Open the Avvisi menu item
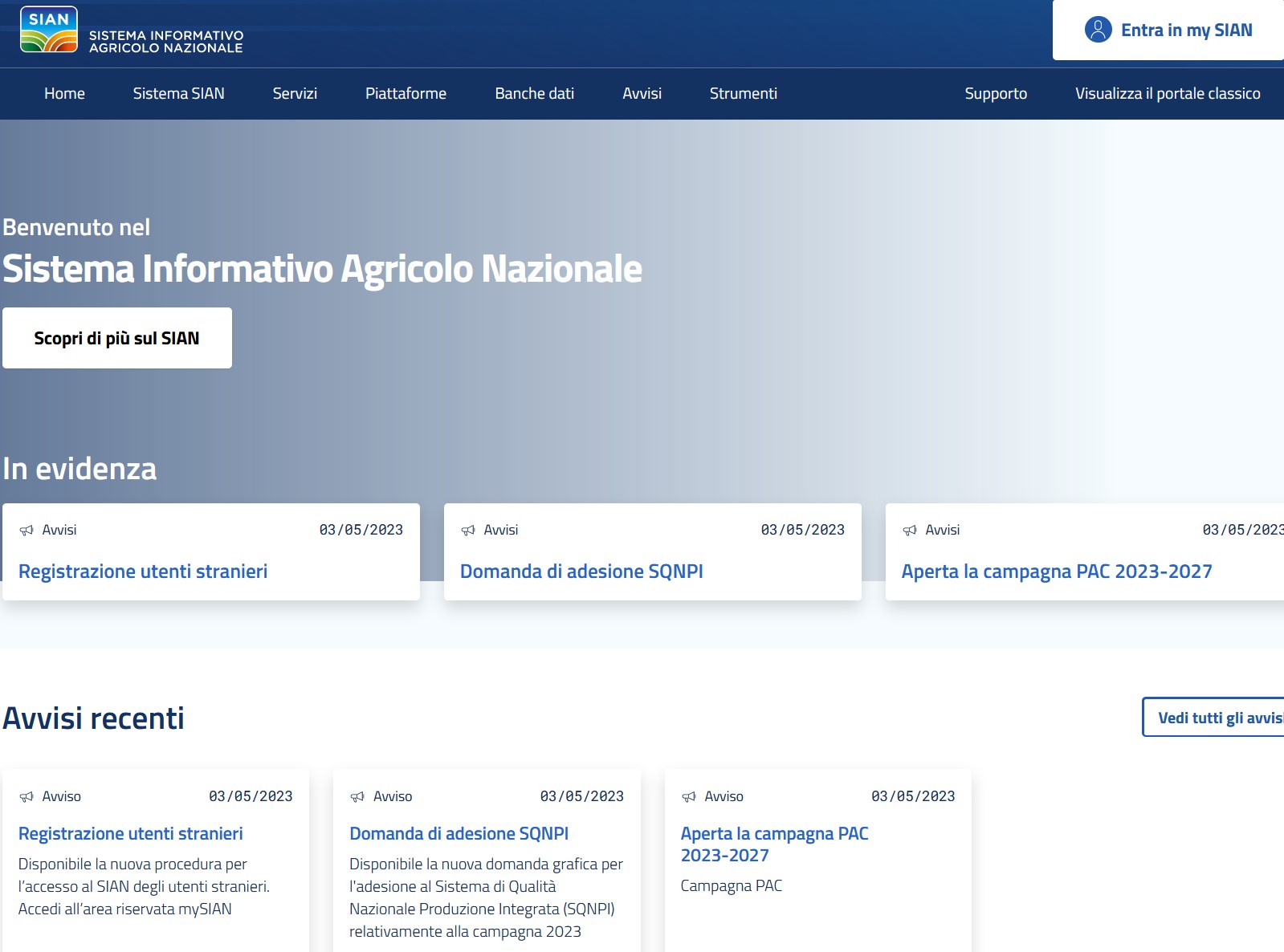 (x=642, y=93)
